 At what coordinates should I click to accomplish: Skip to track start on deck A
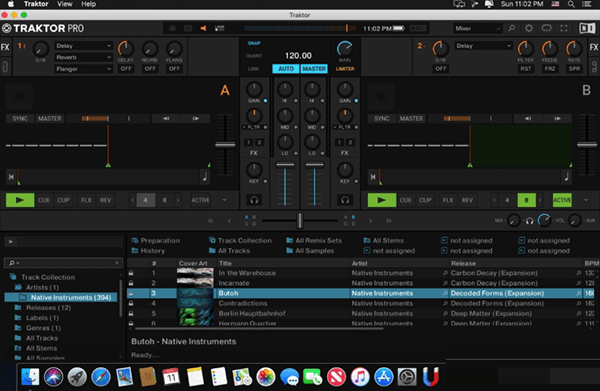tap(11, 177)
